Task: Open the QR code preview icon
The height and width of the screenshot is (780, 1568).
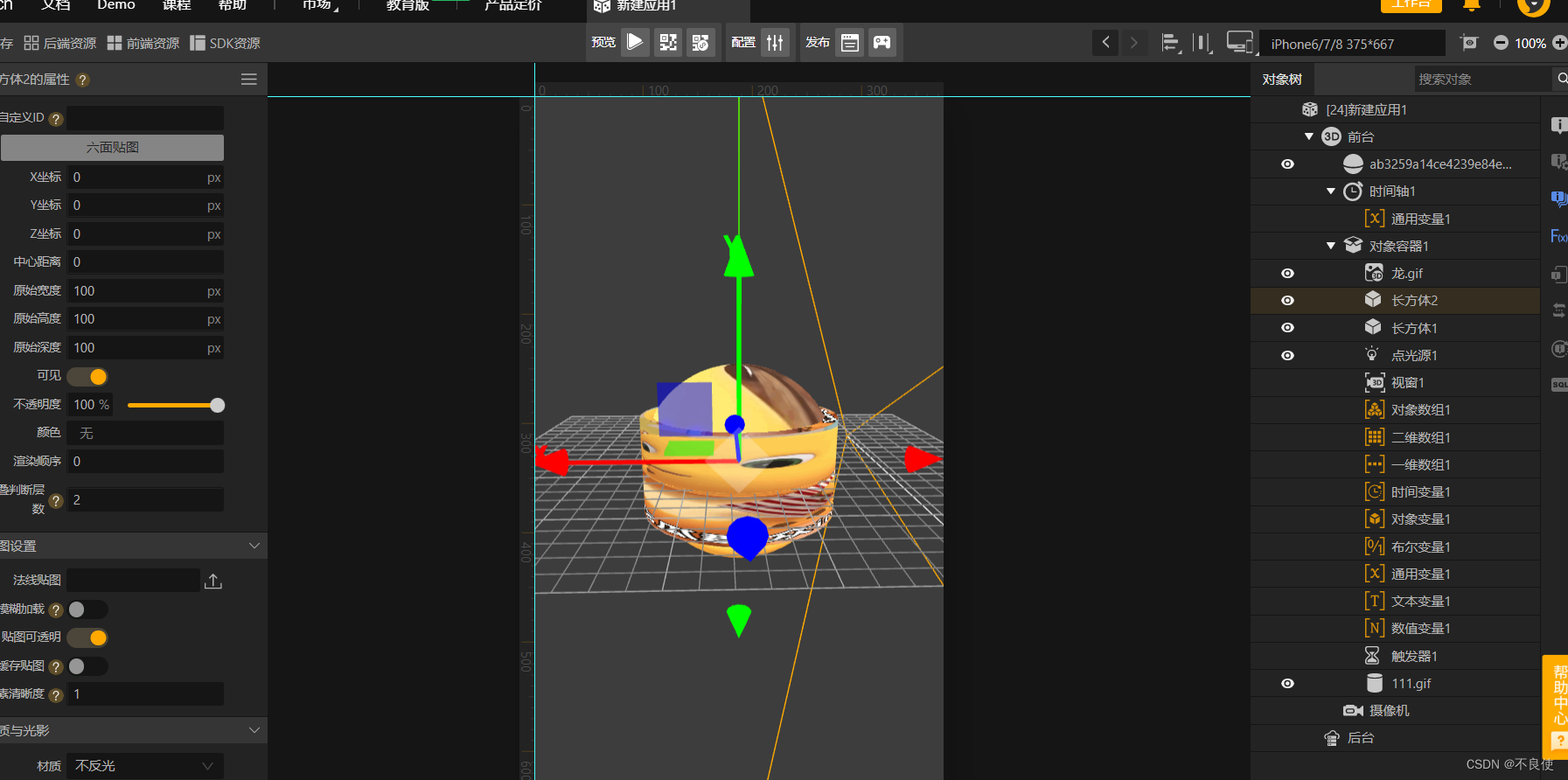Action: click(668, 42)
